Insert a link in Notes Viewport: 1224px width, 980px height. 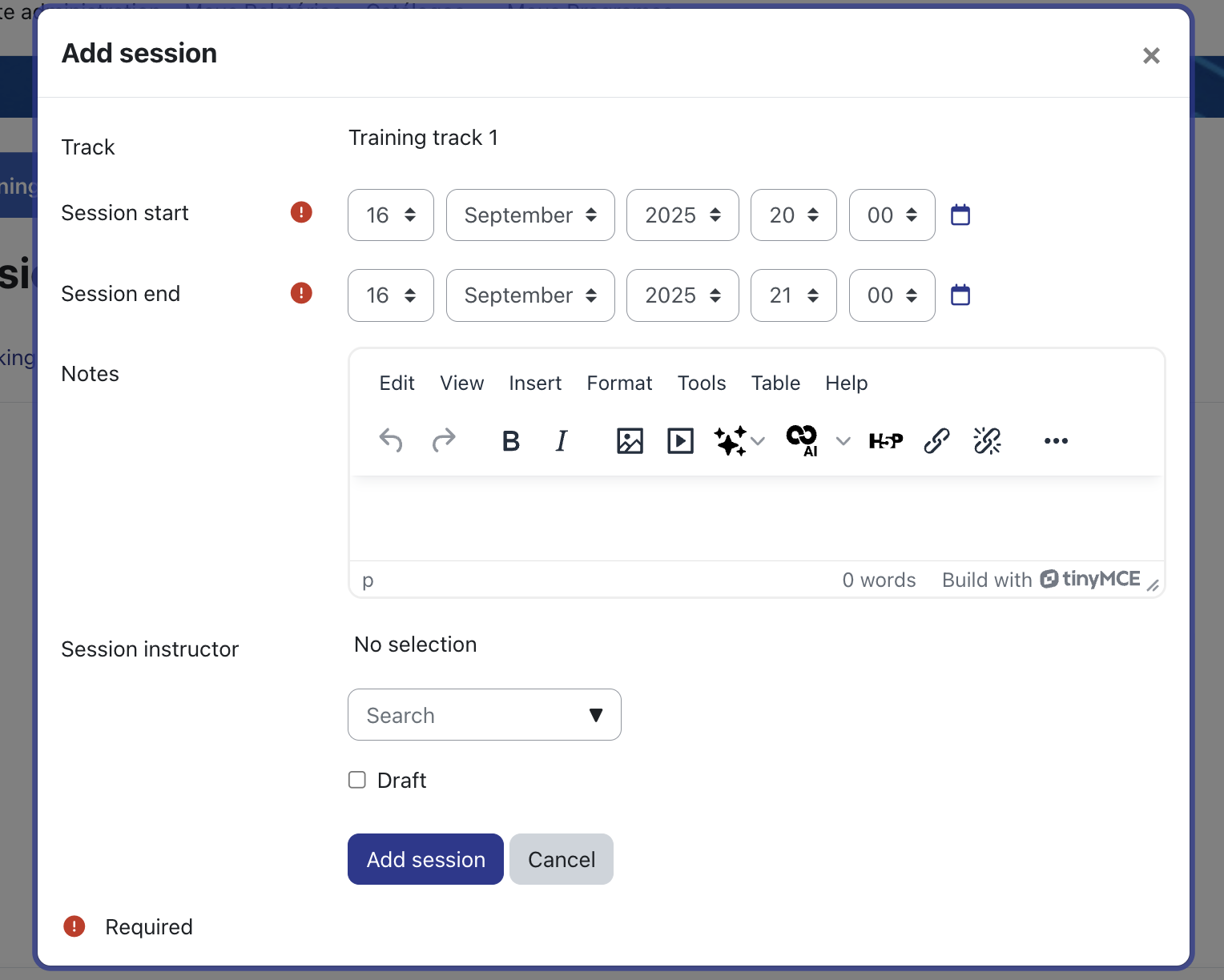[936, 440]
